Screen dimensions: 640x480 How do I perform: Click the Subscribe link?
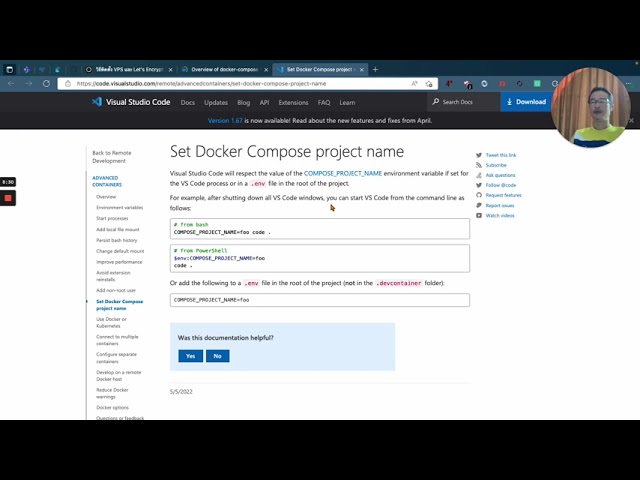point(496,165)
